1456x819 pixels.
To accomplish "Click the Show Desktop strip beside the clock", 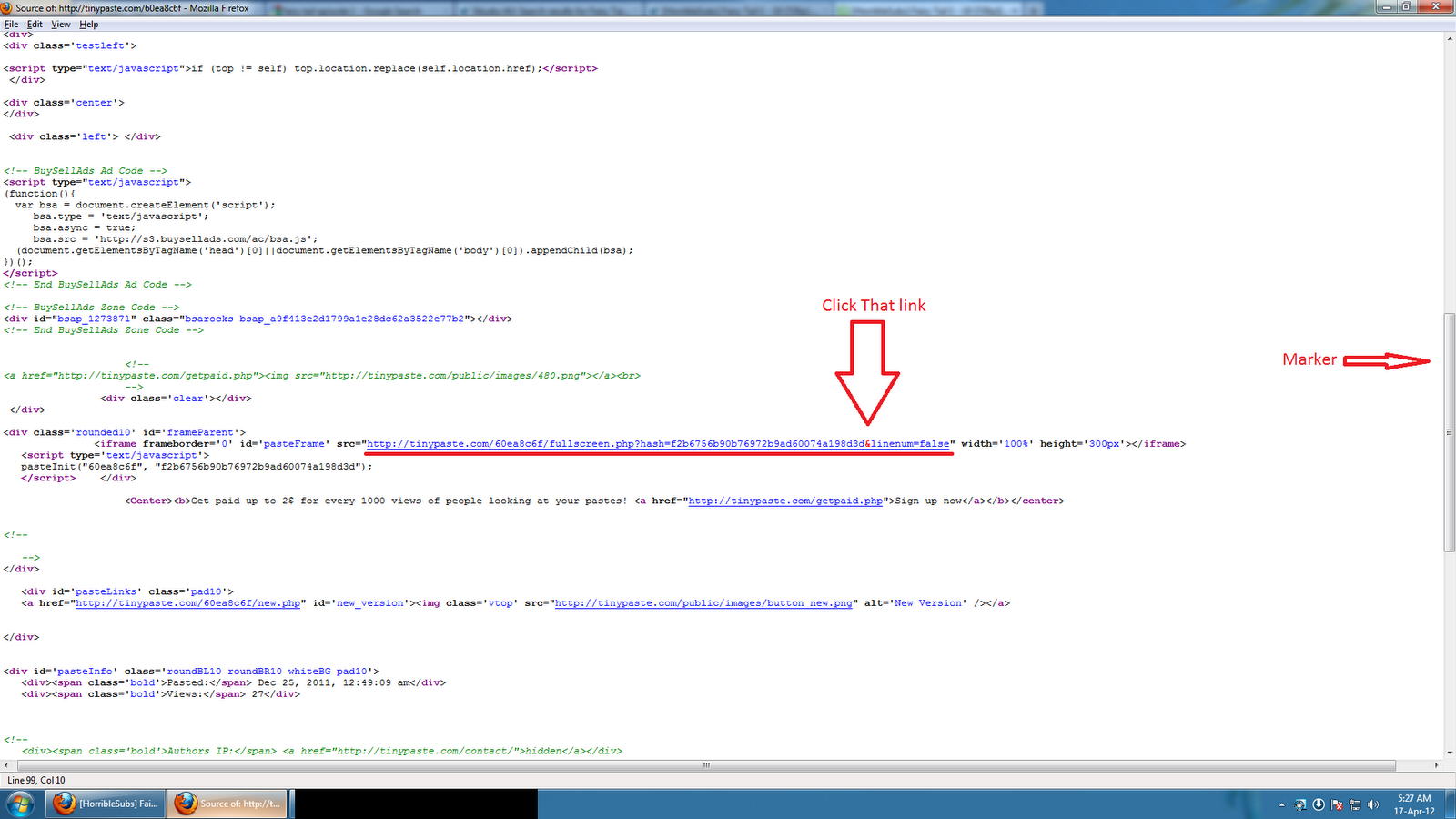I will [1449, 804].
